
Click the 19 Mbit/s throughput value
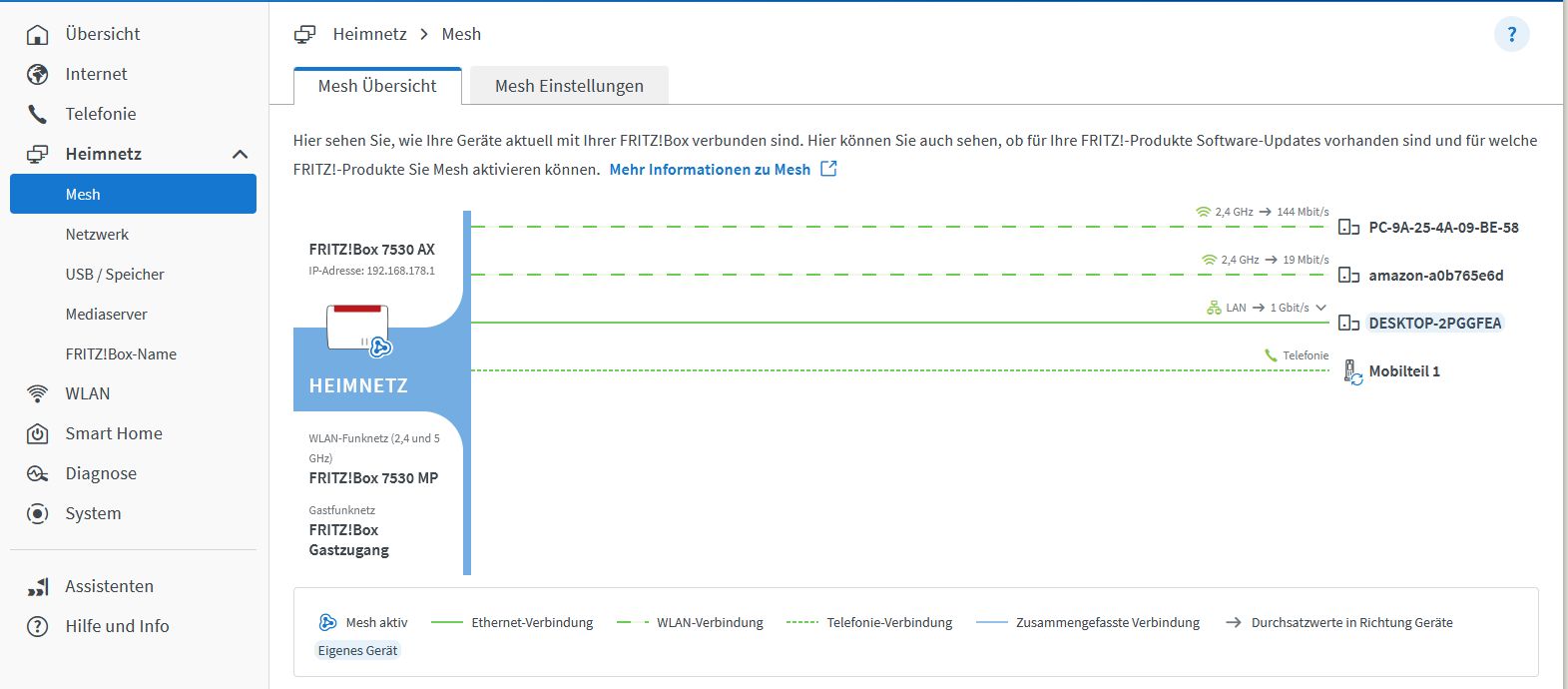click(x=1306, y=260)
